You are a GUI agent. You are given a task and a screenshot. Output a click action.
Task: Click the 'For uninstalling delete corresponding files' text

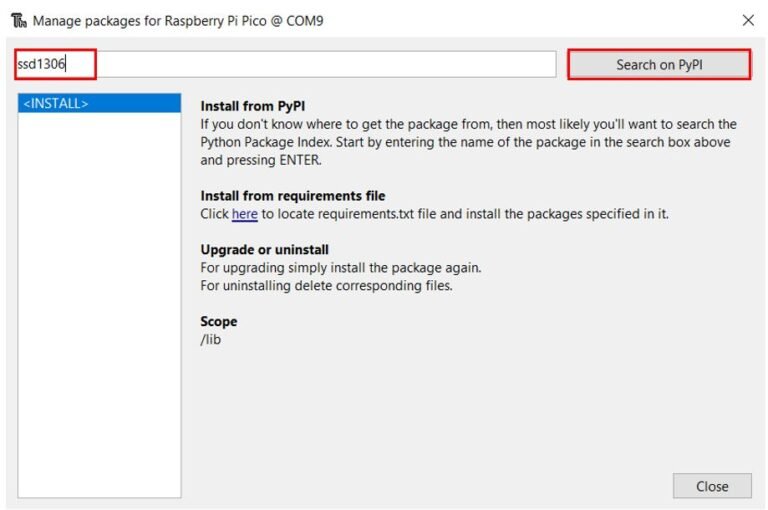[x=326, y=286]
